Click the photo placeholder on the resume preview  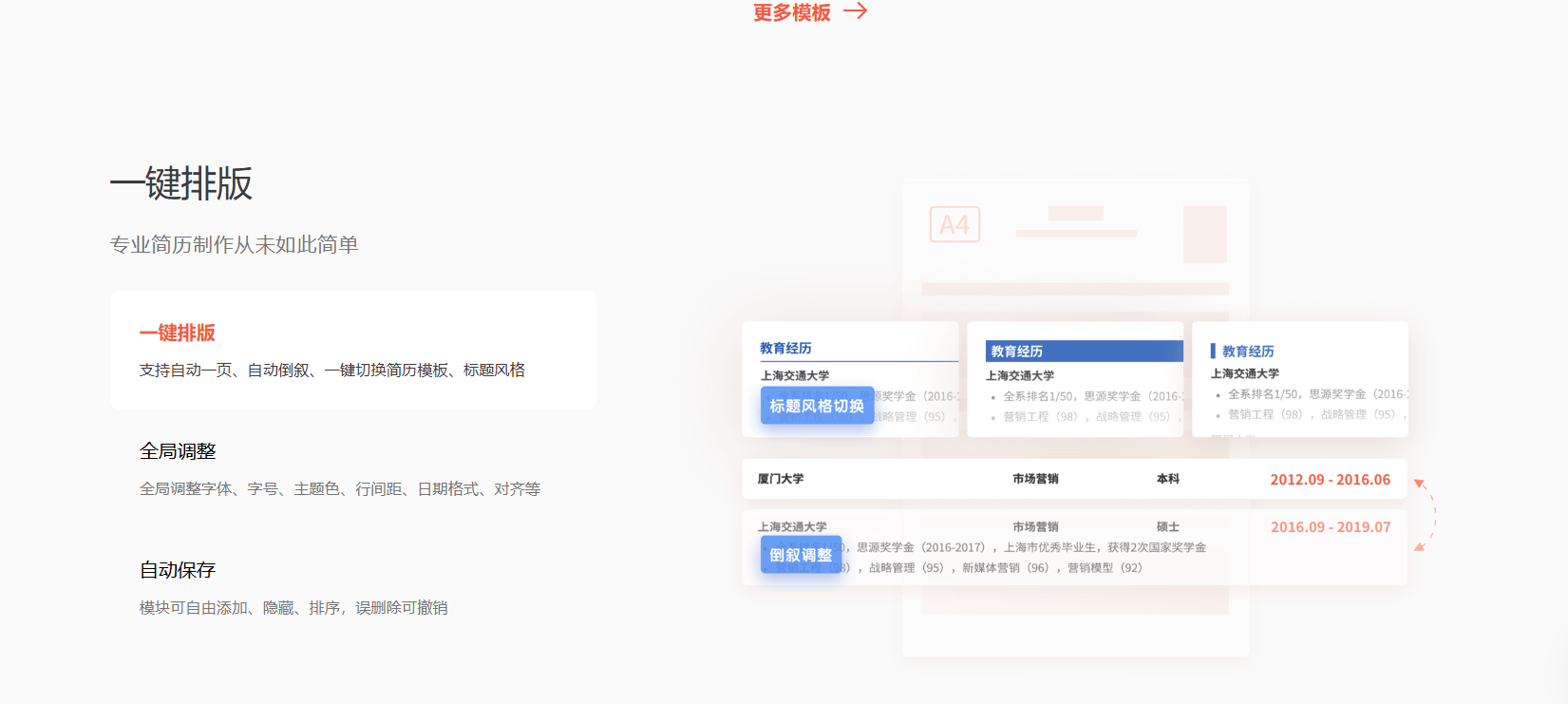tap(1204, 235)
